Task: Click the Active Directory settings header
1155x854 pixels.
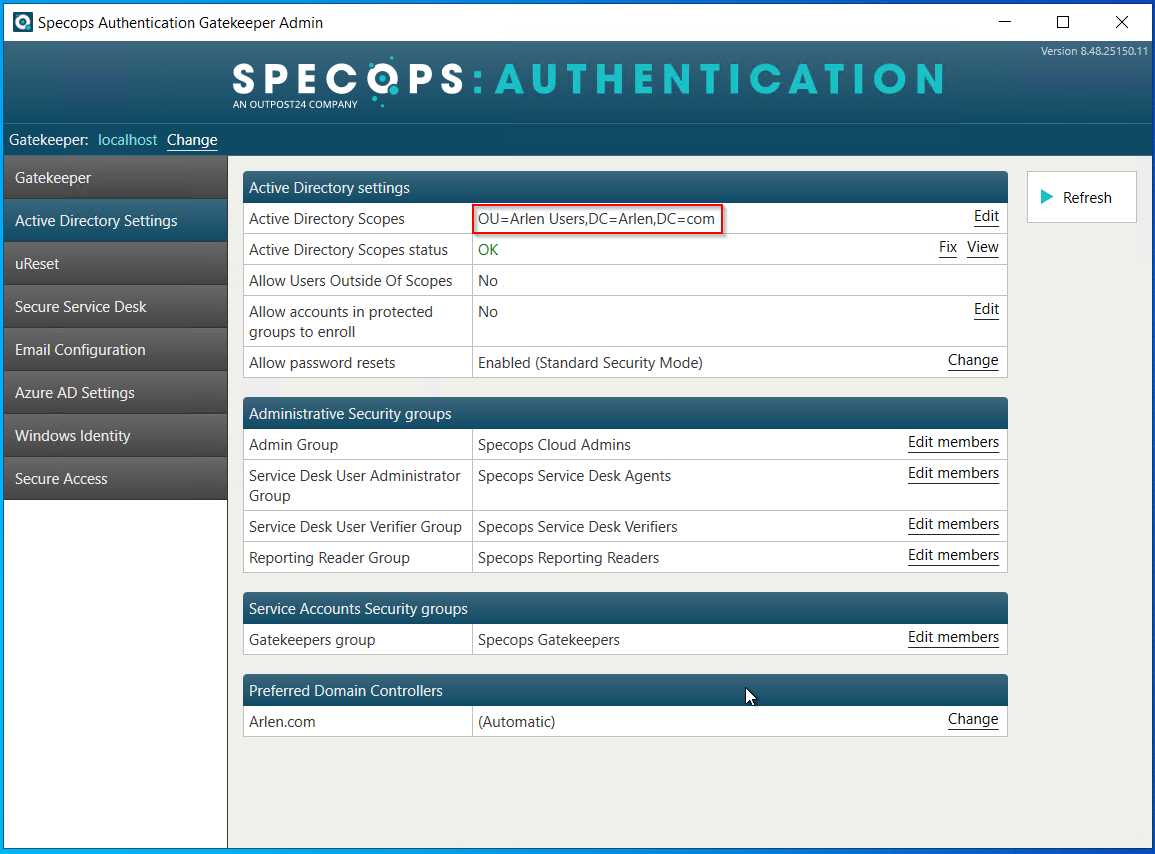Action: 625,188
